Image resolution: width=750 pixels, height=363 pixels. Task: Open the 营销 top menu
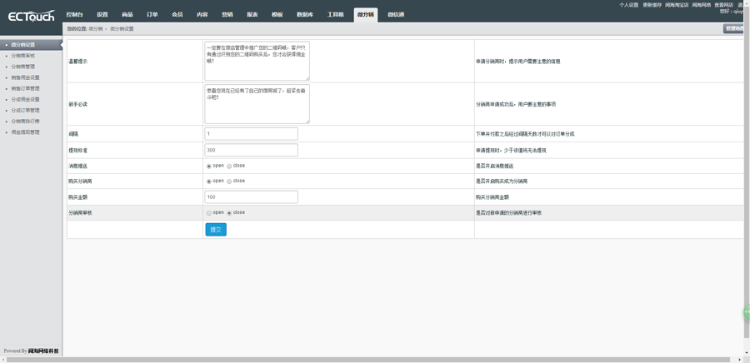point(227,15)
